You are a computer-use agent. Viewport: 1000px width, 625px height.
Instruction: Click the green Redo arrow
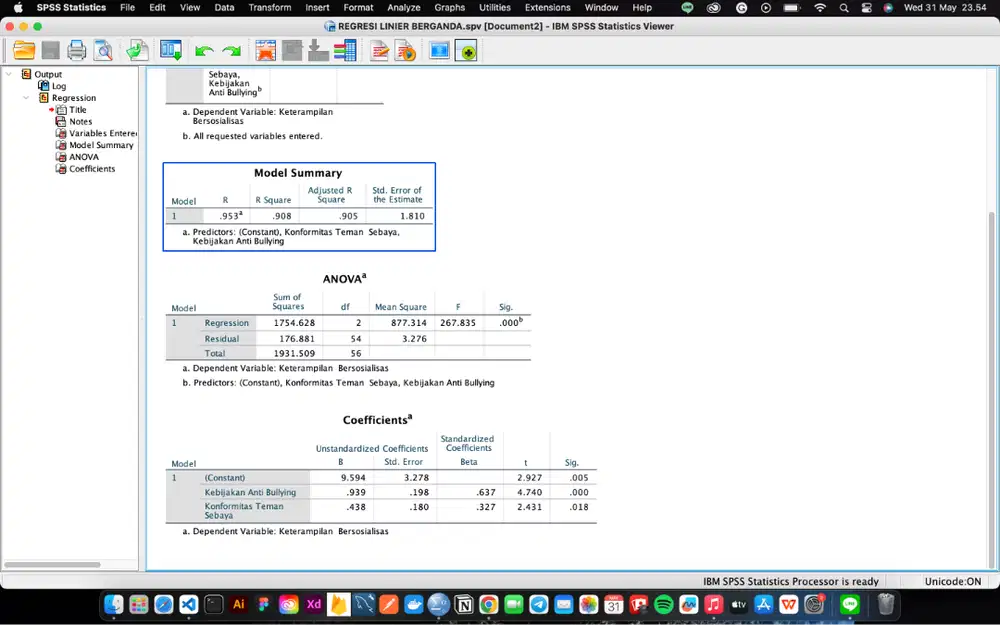pyautogui.click(x=232, y=51)
